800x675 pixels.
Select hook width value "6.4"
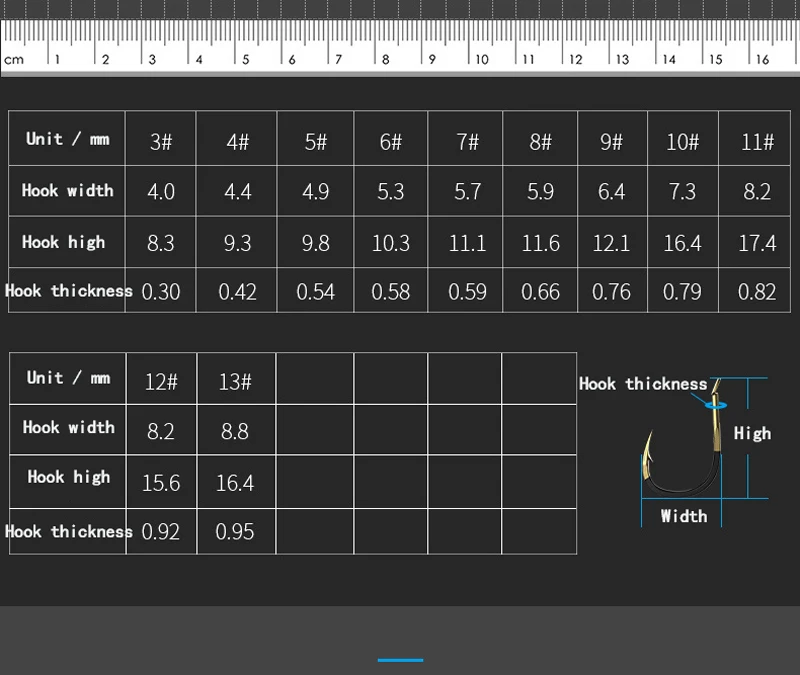611,192
